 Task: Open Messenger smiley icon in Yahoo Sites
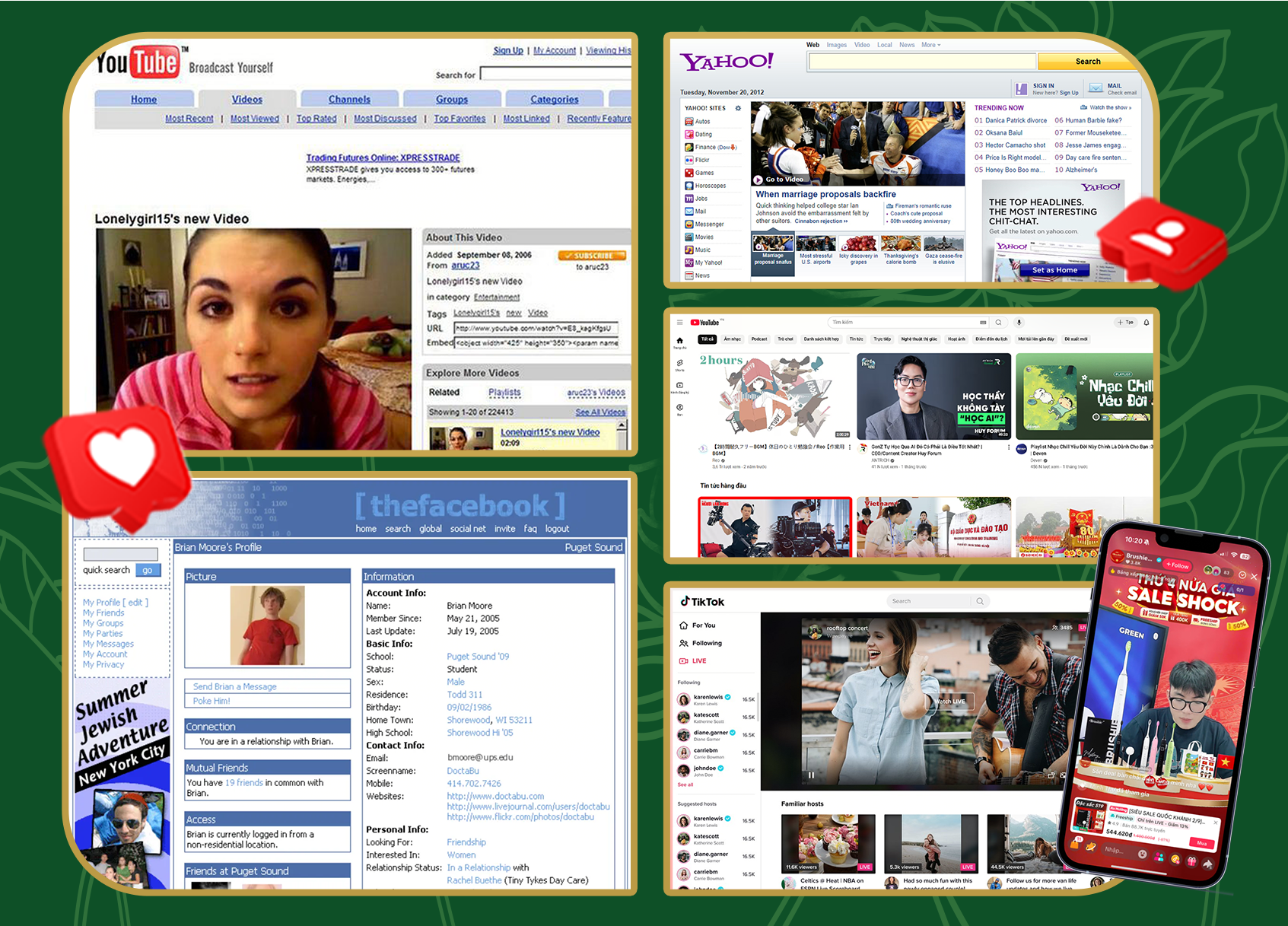[689, 224]
